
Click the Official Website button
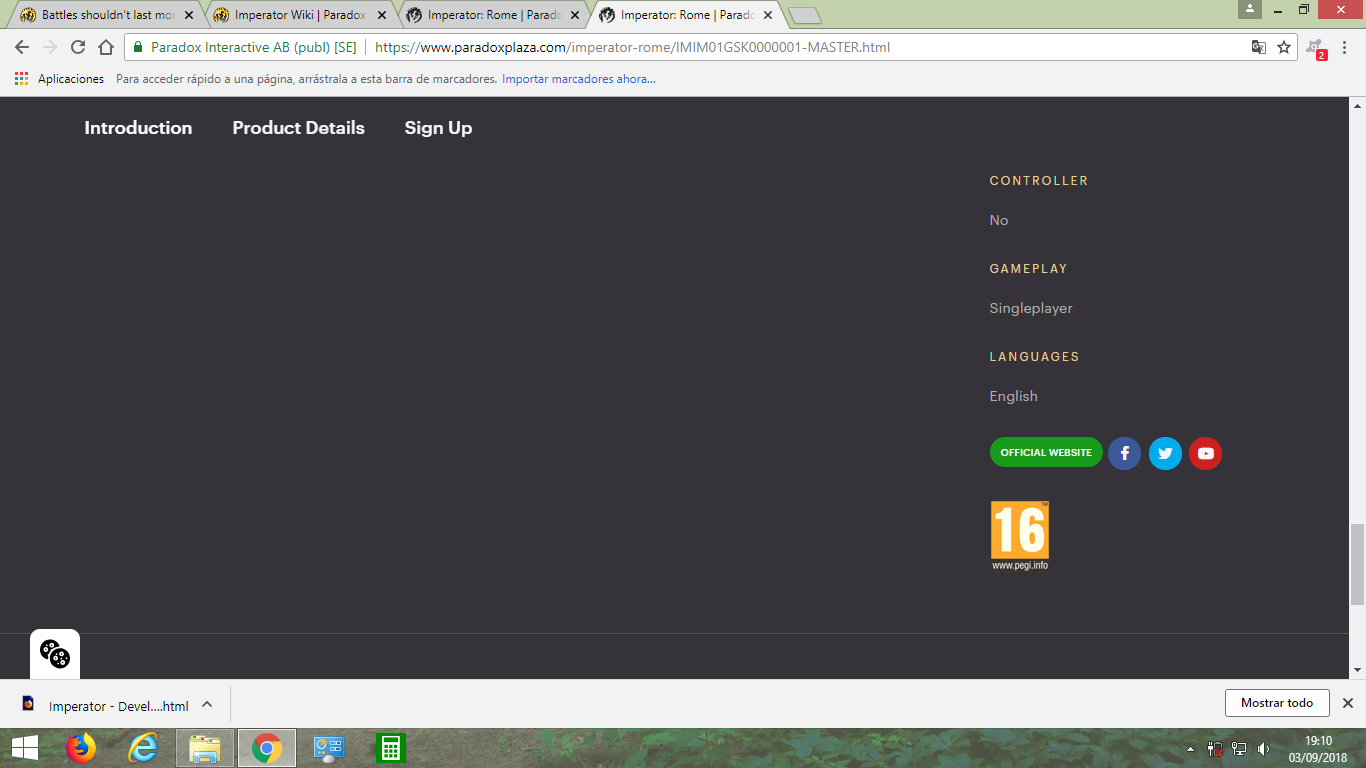(1046, 453)
